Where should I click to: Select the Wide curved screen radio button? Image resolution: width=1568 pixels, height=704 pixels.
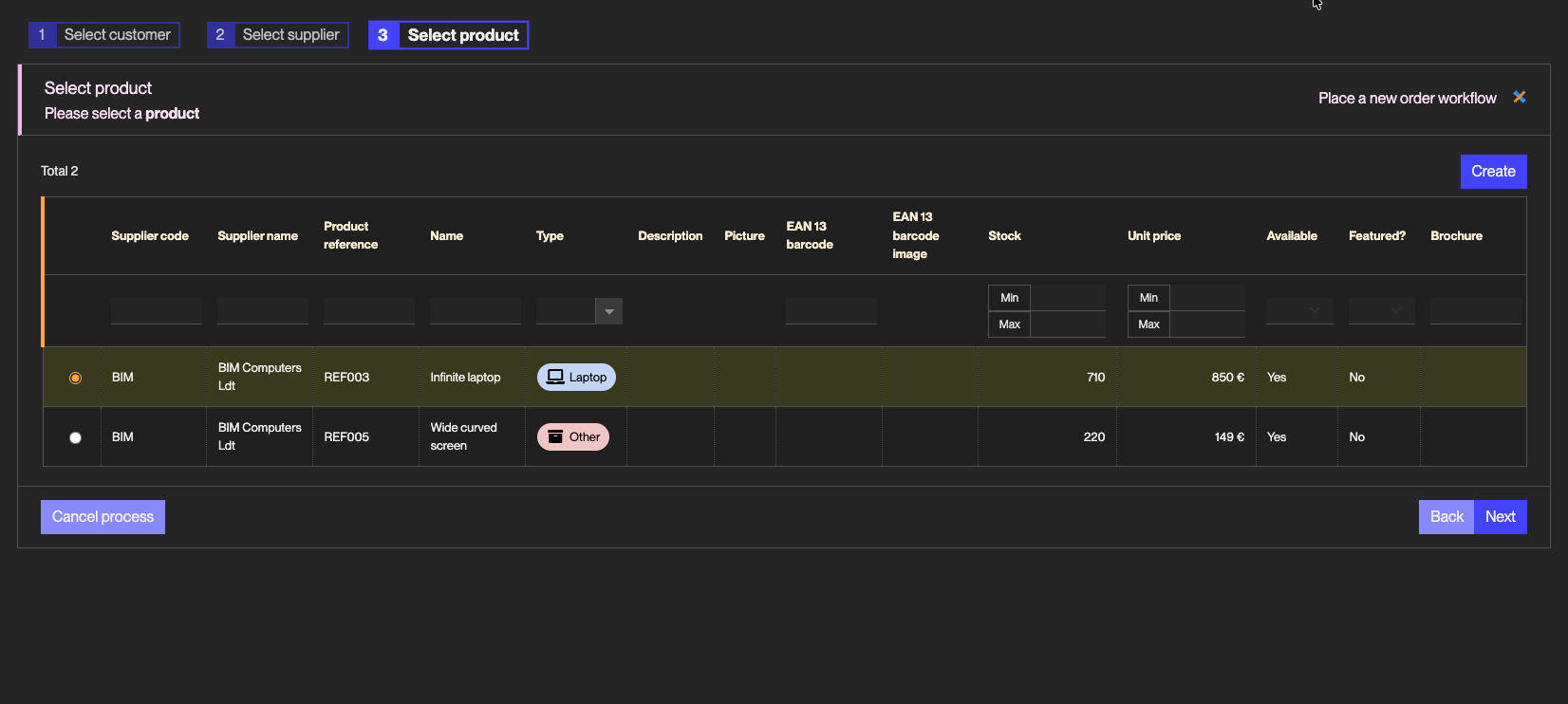coord(75,437)
